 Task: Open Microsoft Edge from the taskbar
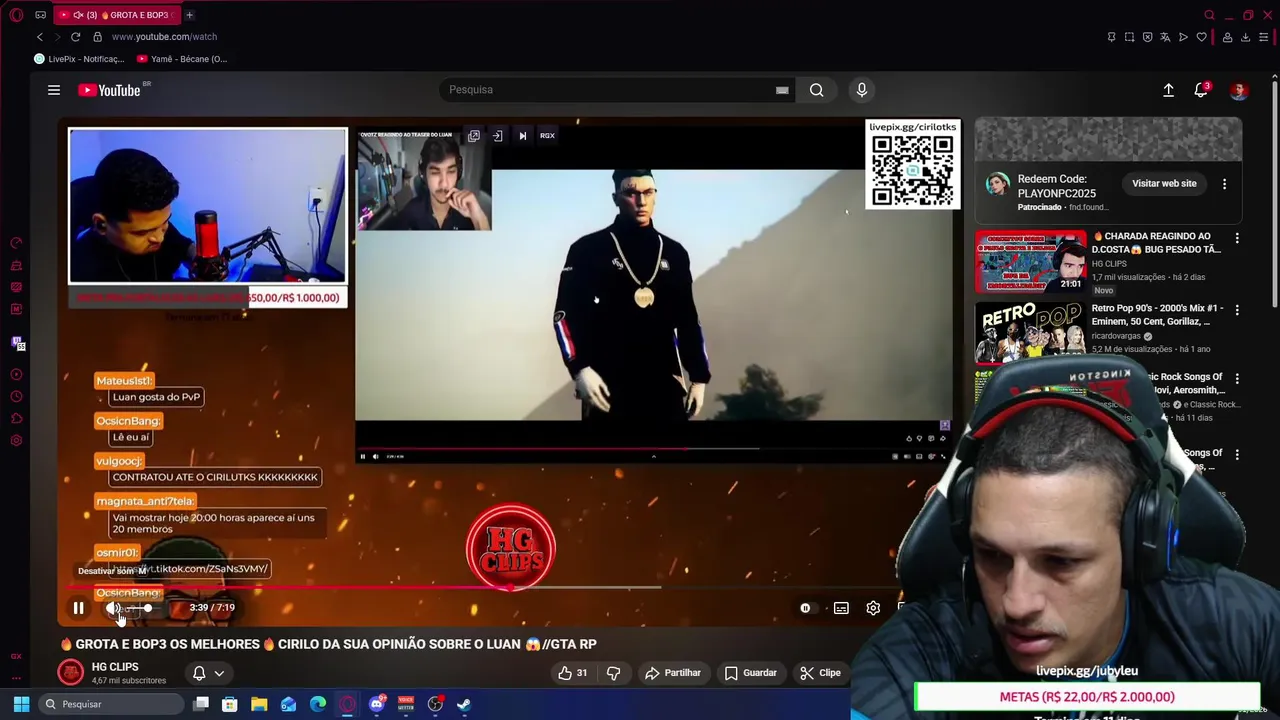[x=318, y=704]
